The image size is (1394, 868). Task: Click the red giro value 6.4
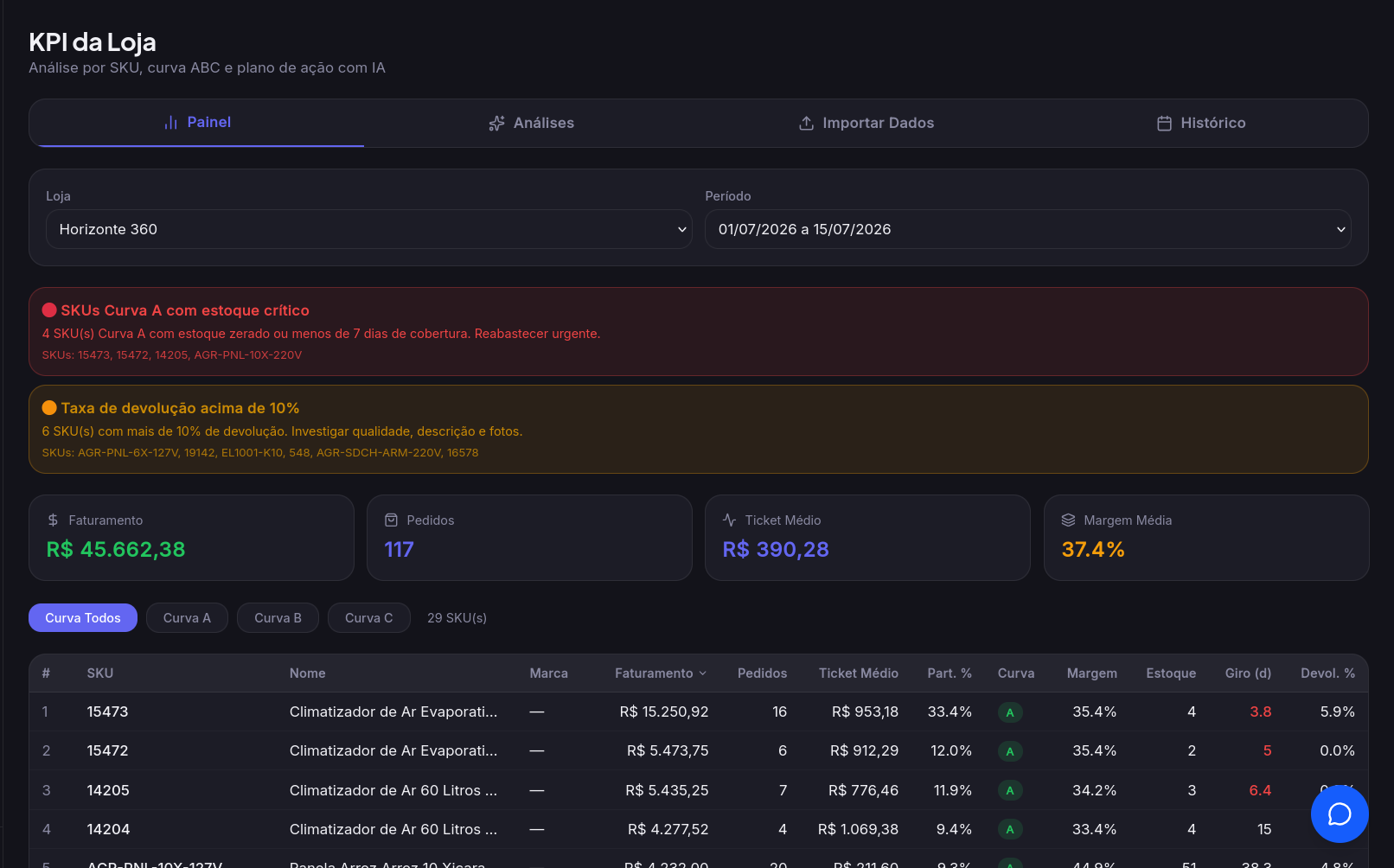(x=1260, y=791)
